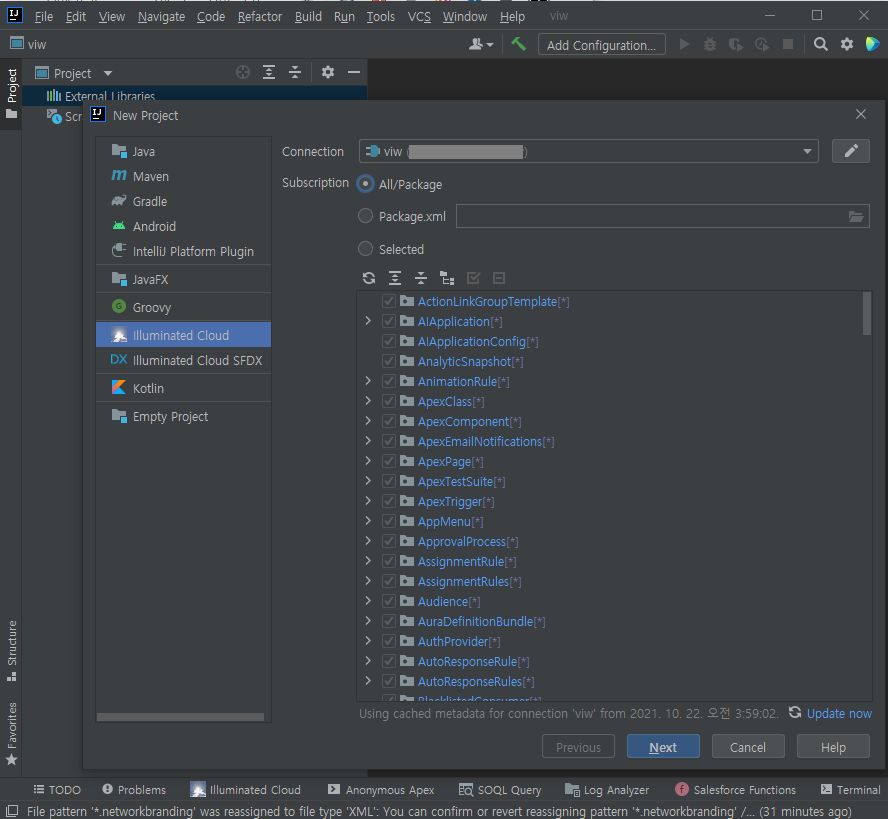Screen dimensions: 888x819
Task: Open Project panel options gear
Action: click(328, 72)
